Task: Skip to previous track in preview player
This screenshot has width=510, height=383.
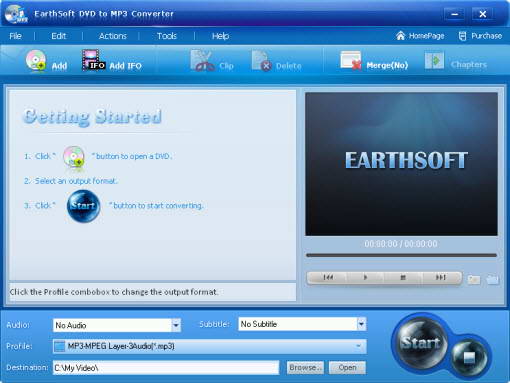Action: 328,277
